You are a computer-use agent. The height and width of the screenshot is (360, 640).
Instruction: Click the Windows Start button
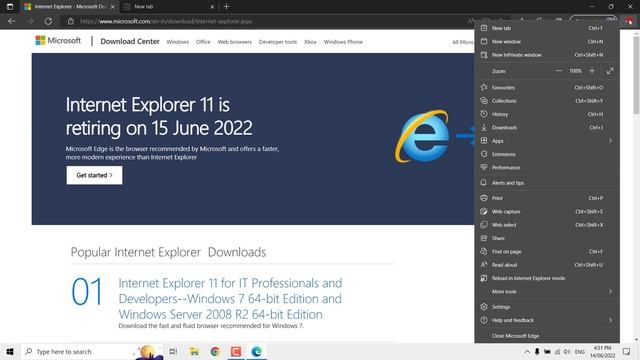(10, 351)
